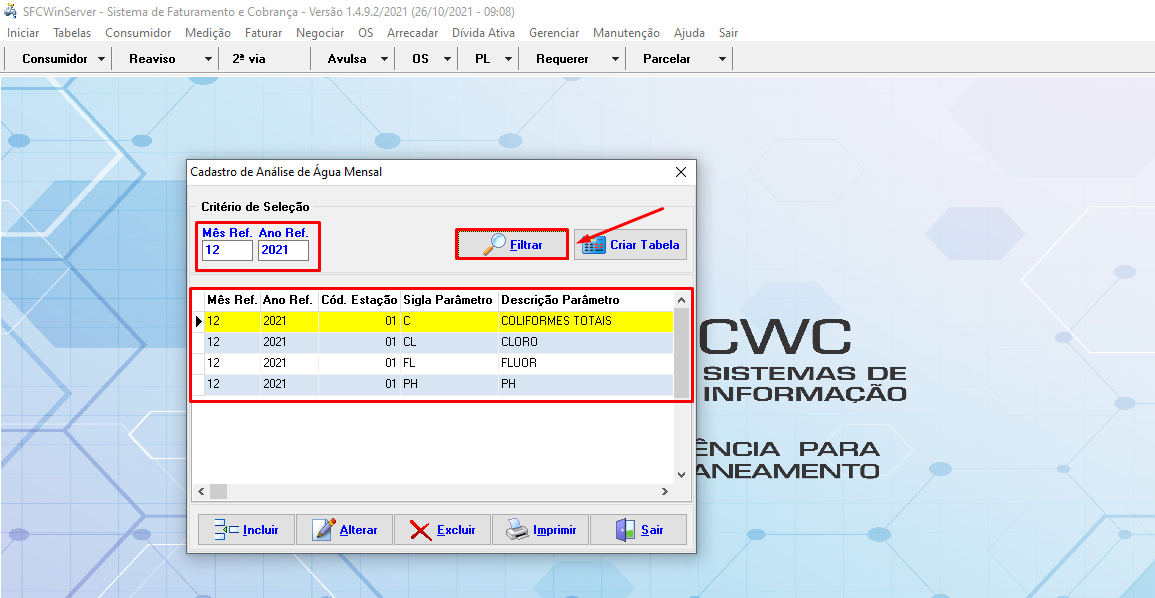Click the 2ª via toolbar button

(x=249, y=59)
